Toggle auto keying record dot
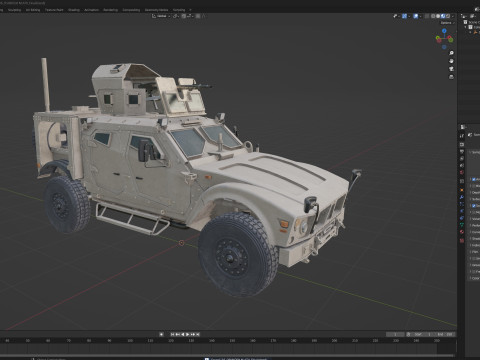The height and width of the screenshot is (360, 480). point(161,334)
